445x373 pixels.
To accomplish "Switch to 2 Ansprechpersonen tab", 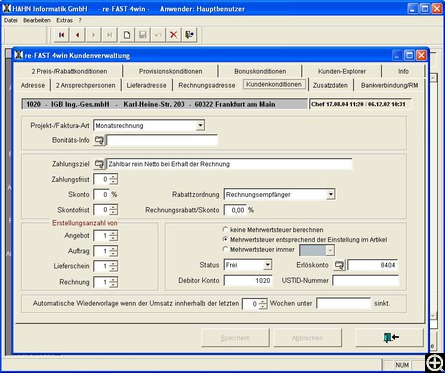I will click(86, 85).
